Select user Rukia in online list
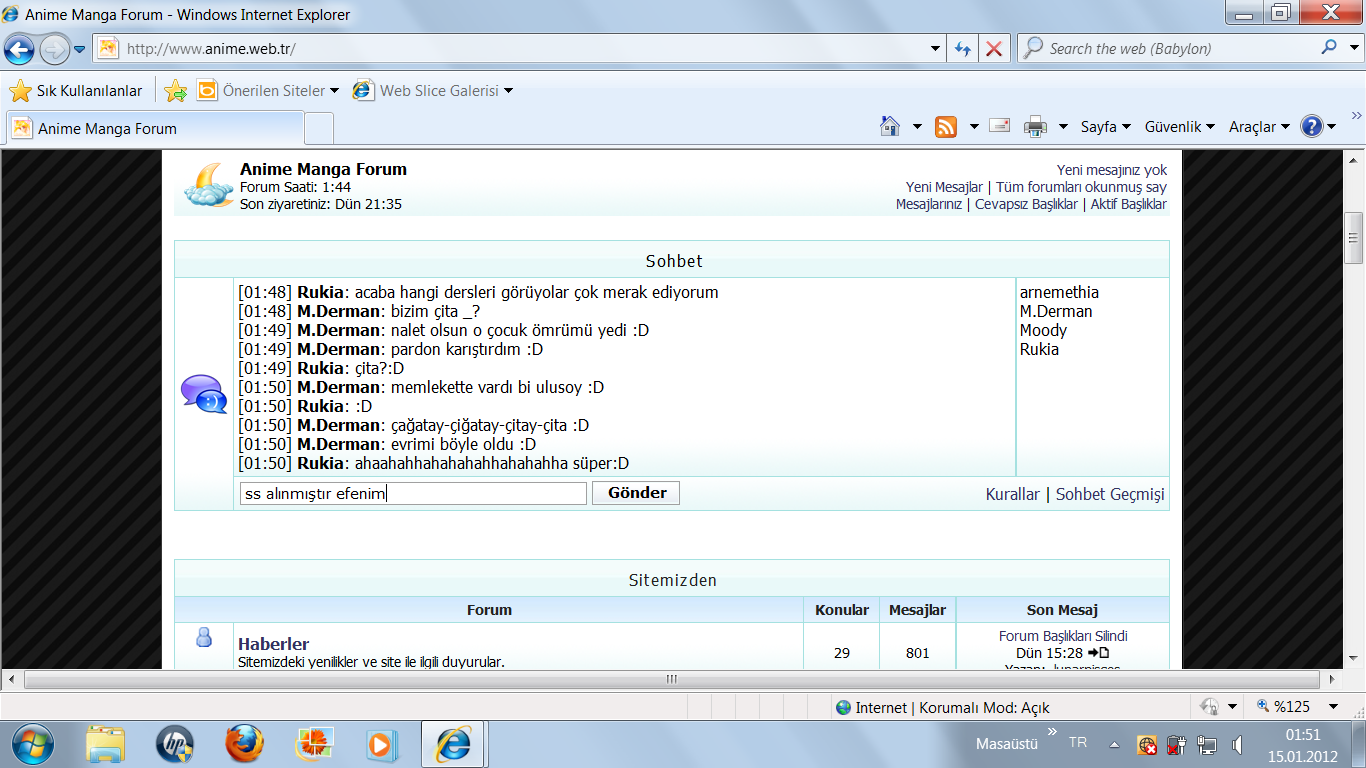 [1039, 349]
